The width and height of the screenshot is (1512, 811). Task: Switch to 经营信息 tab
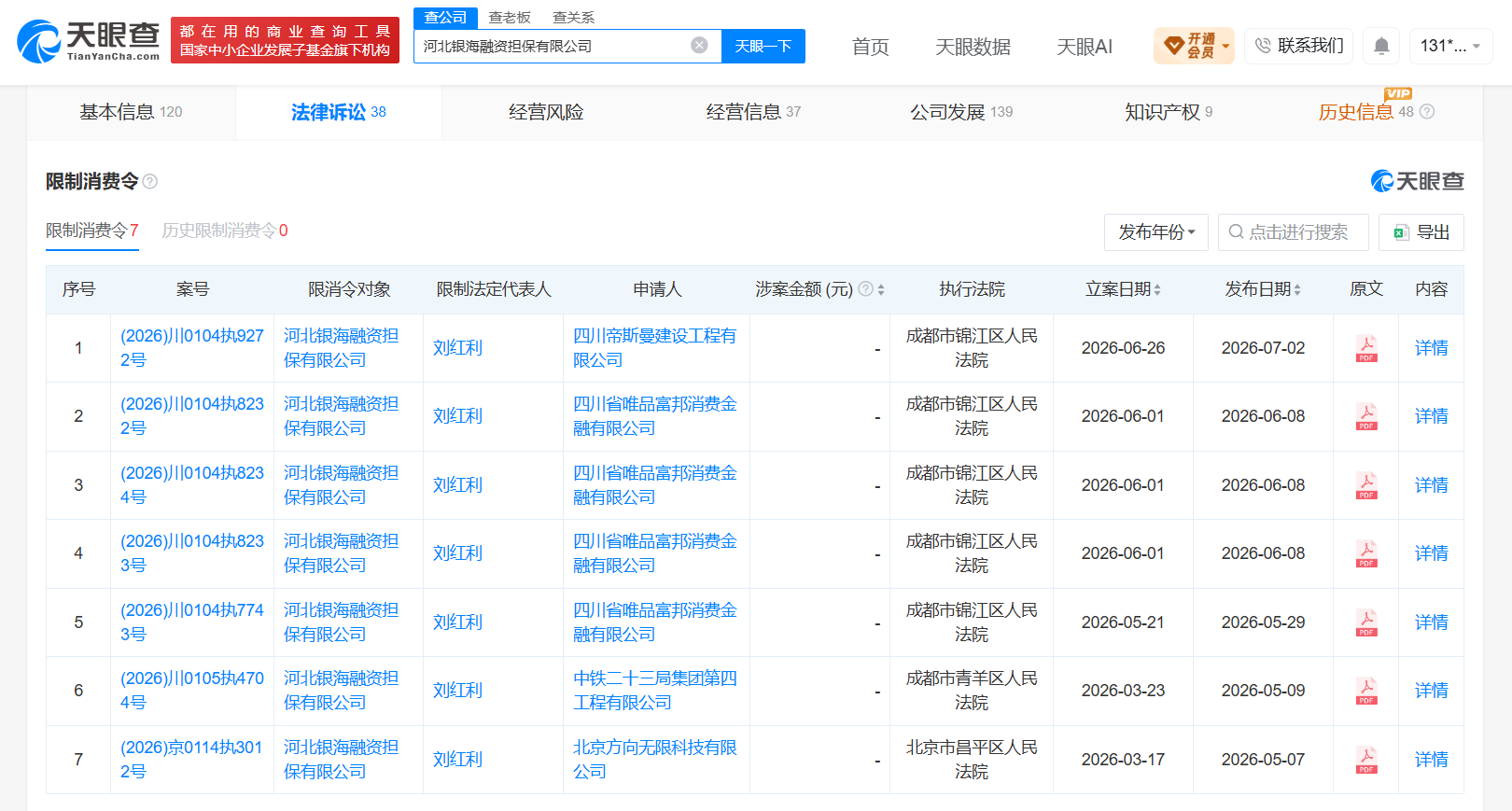click(753, 112)
